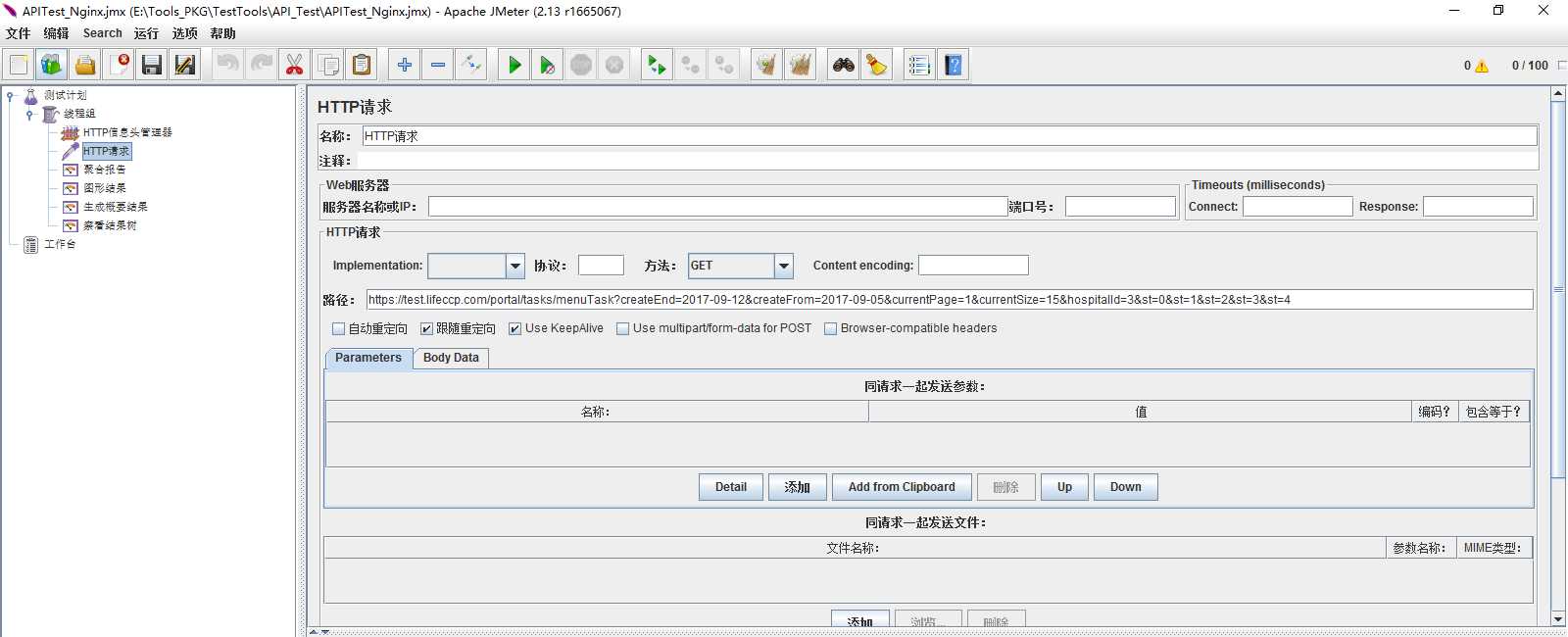1568x637 pixels.
Task: Click the Save As icon
Action: coord(184,65)
